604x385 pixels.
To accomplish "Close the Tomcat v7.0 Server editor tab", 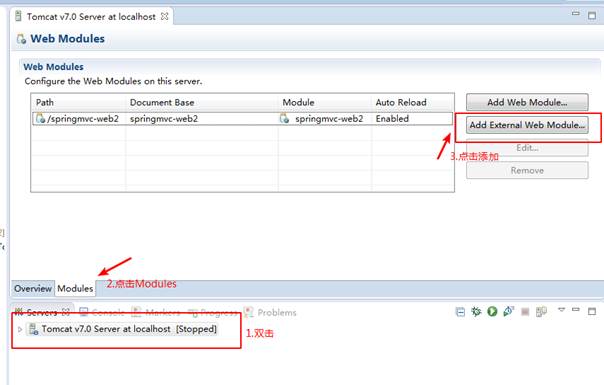I will click(164, 16).
